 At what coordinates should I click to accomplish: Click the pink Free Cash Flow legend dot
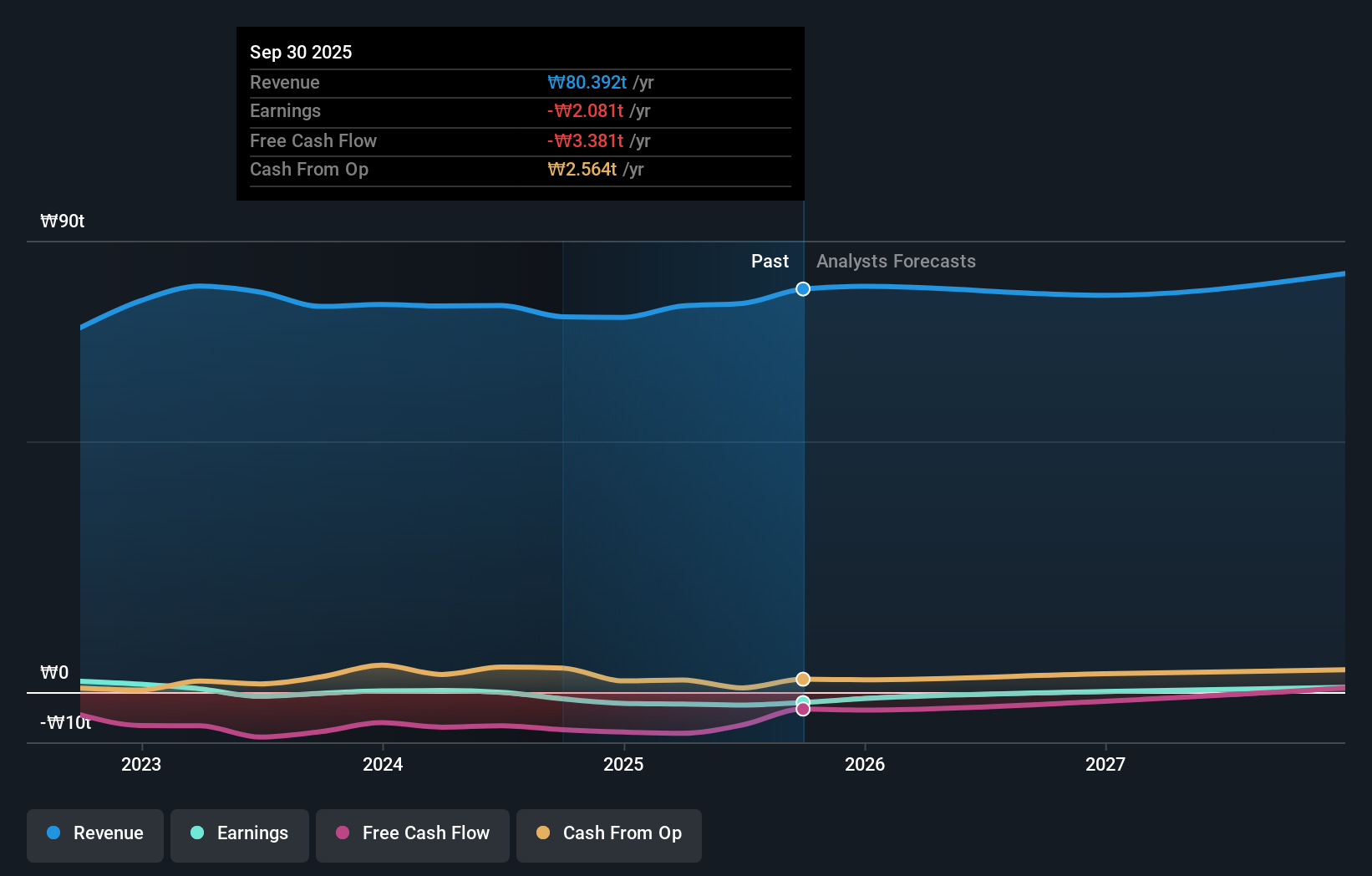[x=342, y=833]
